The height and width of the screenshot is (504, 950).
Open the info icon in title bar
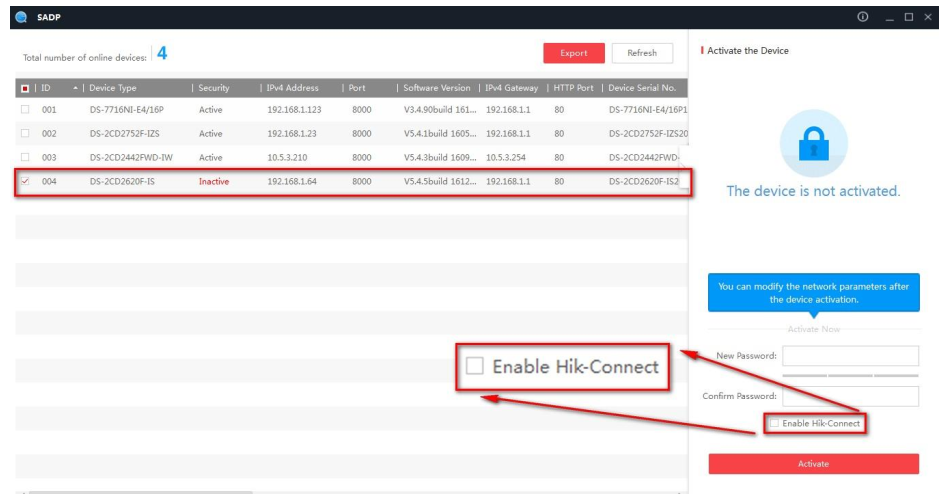coord(863,17)
